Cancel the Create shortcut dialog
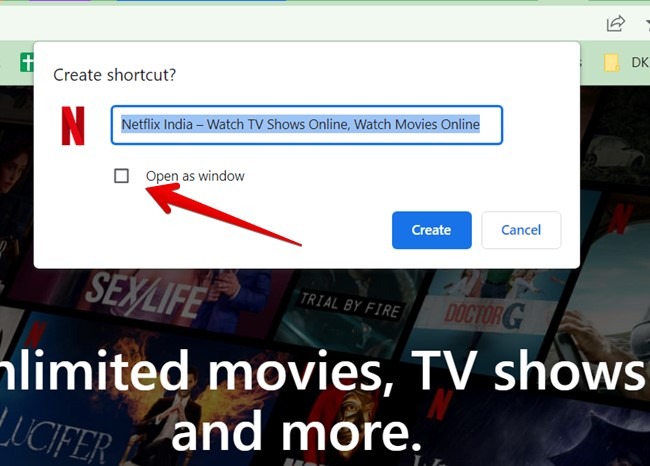650x466 pixels. (x=521, y=230)
